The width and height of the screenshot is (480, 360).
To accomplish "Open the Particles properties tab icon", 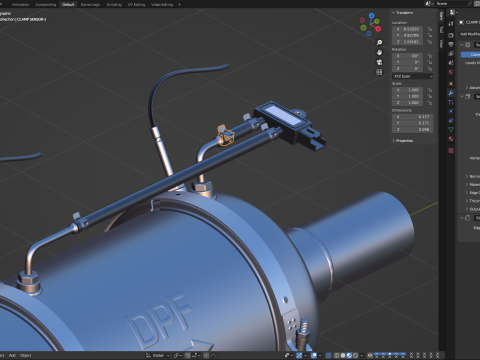I will [x=451, y=102].
